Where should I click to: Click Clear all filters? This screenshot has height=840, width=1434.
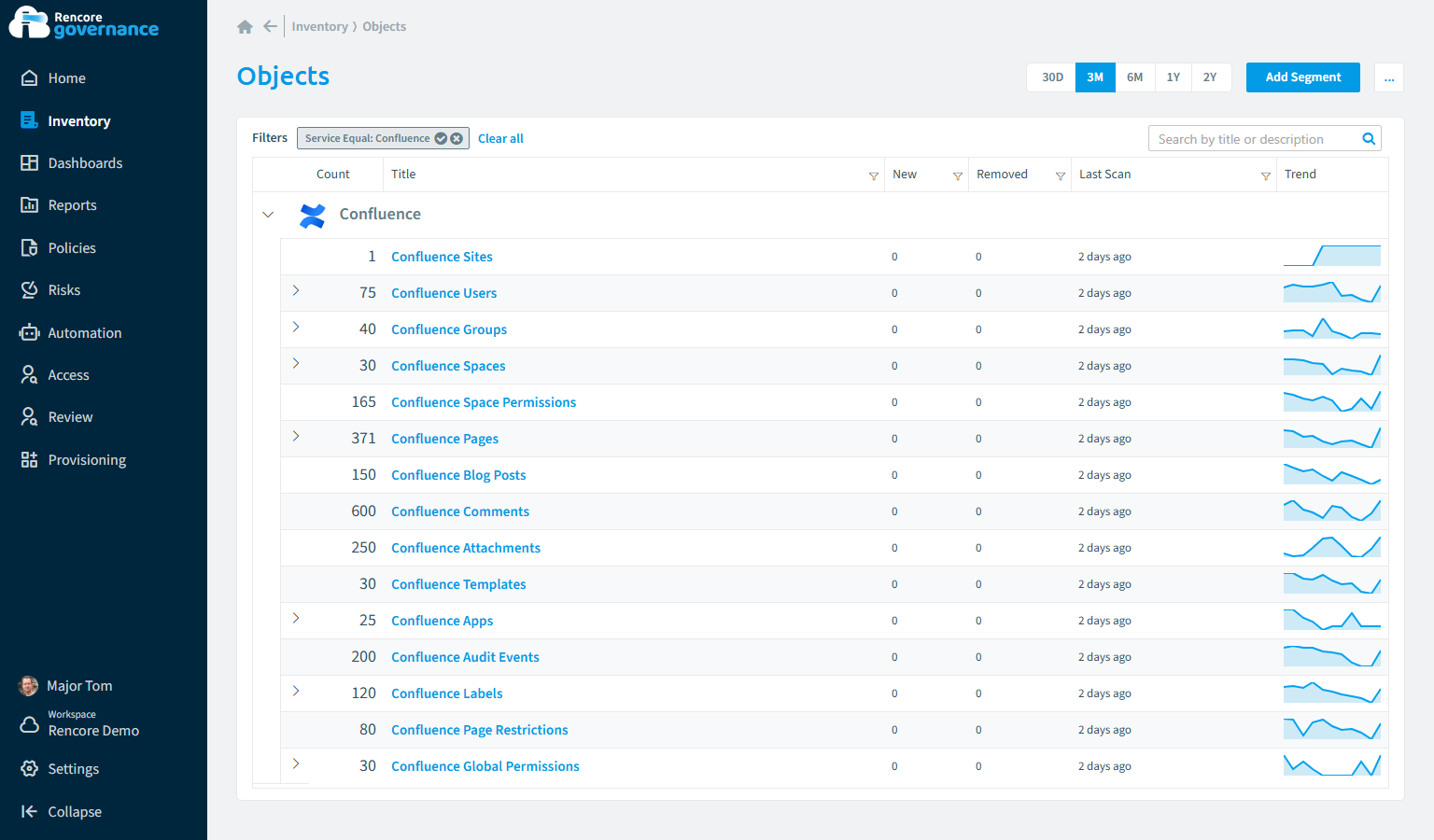500,138
